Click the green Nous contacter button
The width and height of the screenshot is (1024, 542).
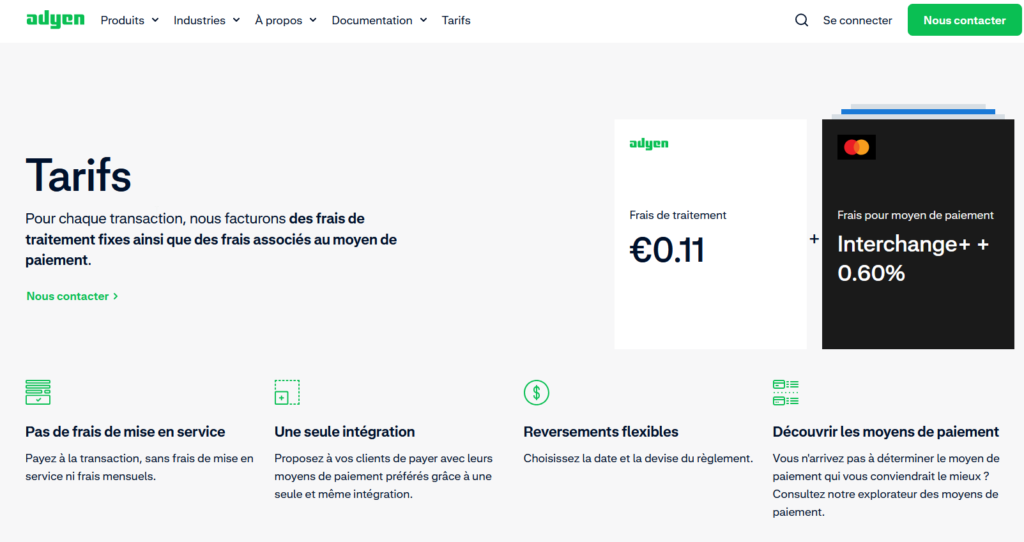coord(964,20)
